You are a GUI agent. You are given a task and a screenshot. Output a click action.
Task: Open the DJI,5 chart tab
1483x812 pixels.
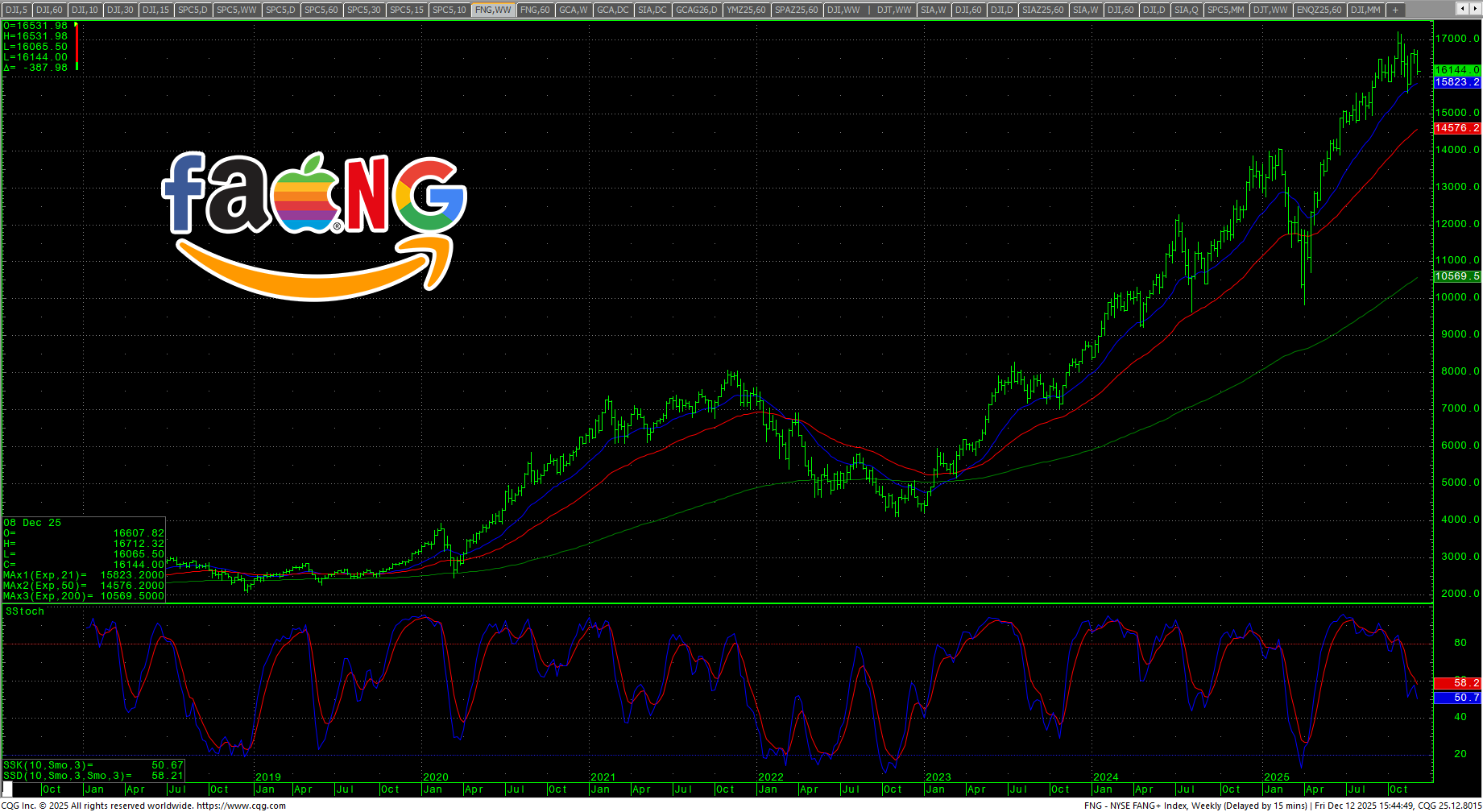pyautogui.click(x=16, y=10)
